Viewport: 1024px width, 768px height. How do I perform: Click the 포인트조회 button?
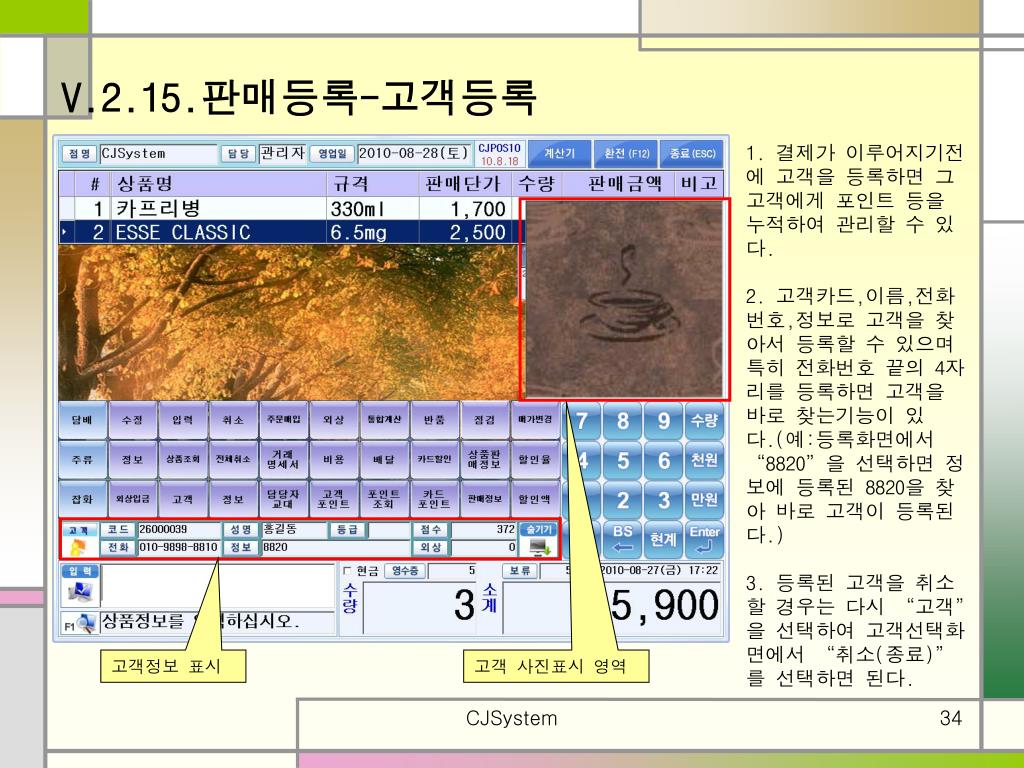(x=383, y=500)
